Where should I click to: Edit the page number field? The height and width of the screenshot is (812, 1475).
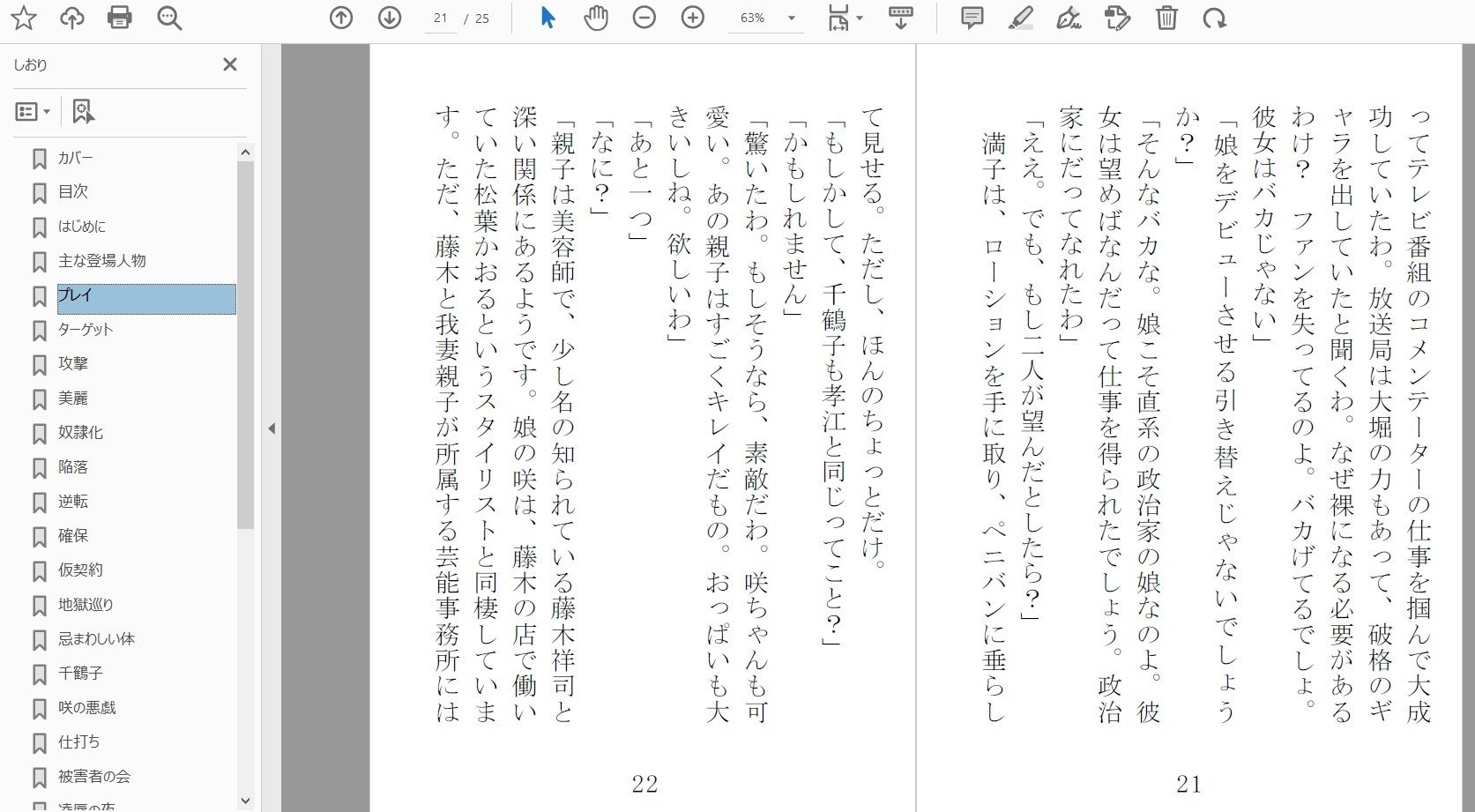click(440, 18)
